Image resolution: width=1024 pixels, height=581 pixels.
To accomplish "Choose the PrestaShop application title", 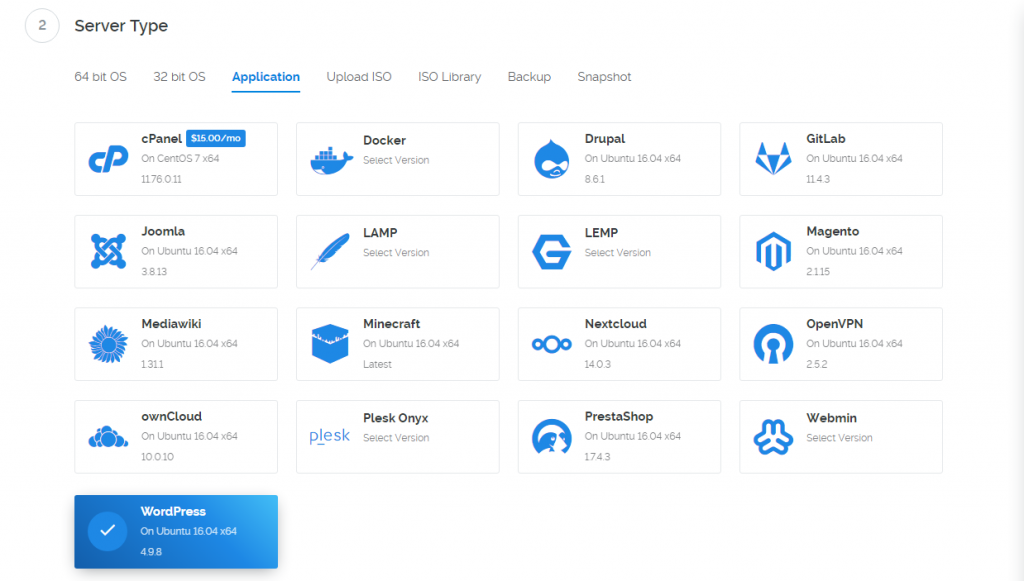I will coord(618,416).
